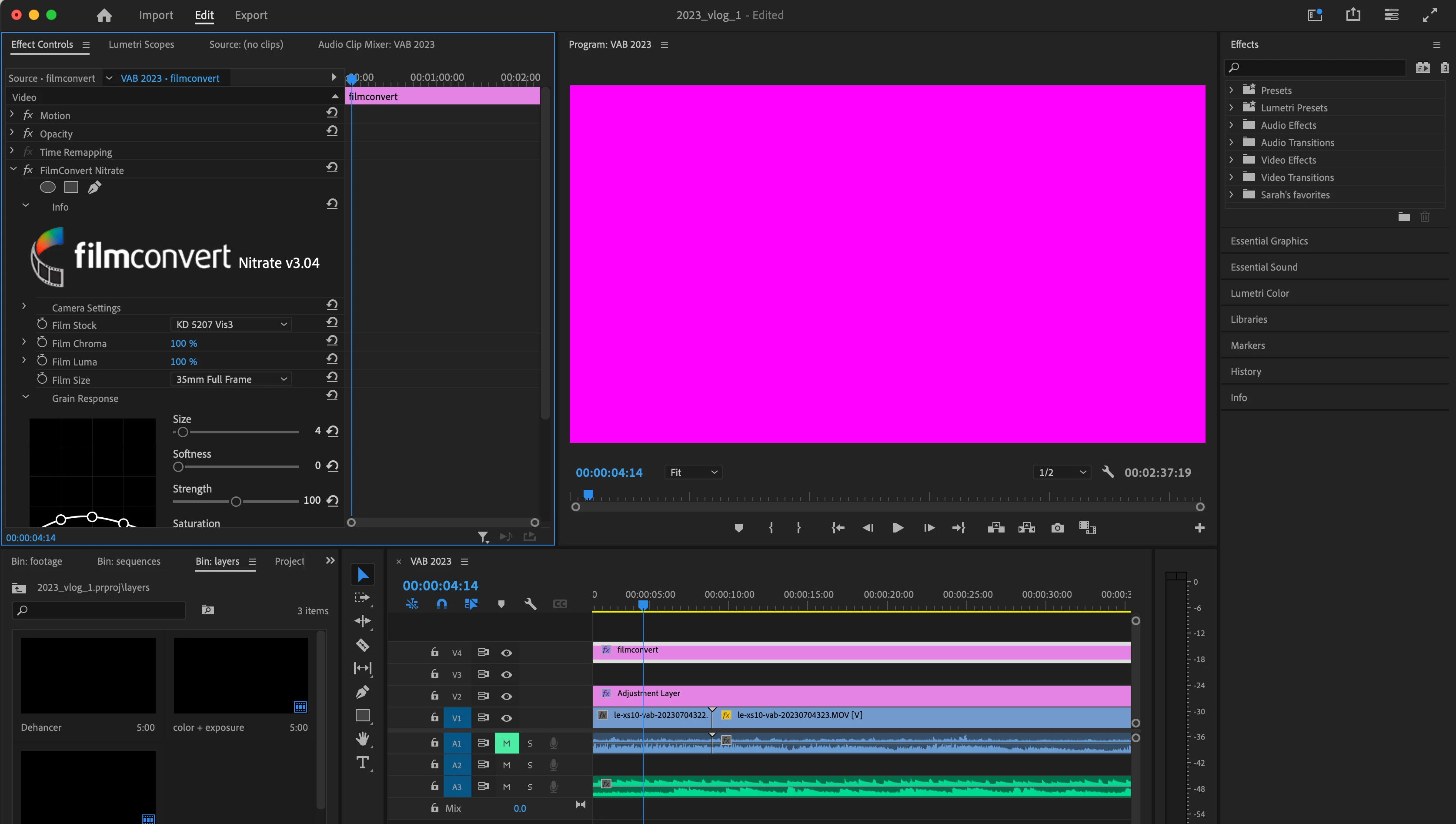Open the Essential Graphics panel

click(1269, 241)
